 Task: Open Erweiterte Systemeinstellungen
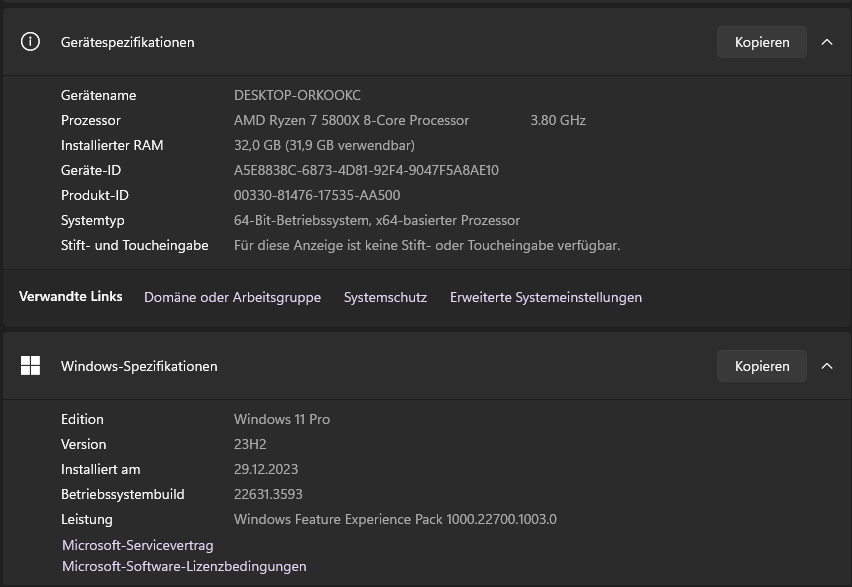point(545,297)
